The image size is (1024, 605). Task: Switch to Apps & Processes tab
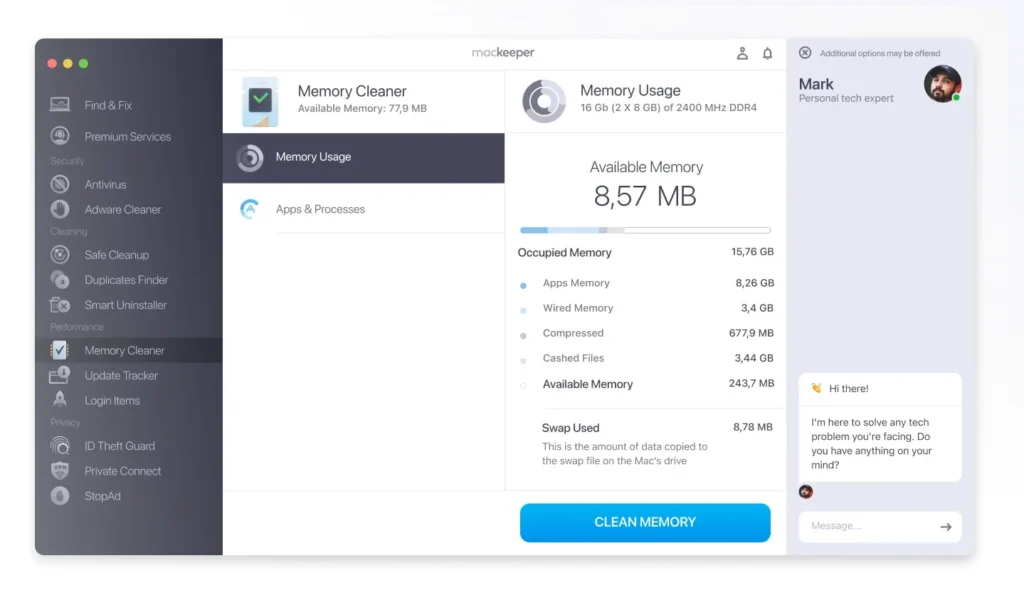coord(364,209)
